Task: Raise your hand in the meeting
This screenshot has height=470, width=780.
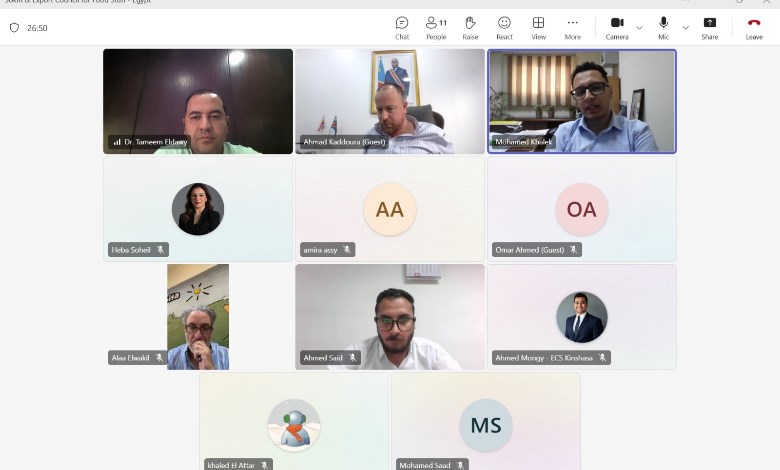Action: pyautogui.click(x=470, y=28)
